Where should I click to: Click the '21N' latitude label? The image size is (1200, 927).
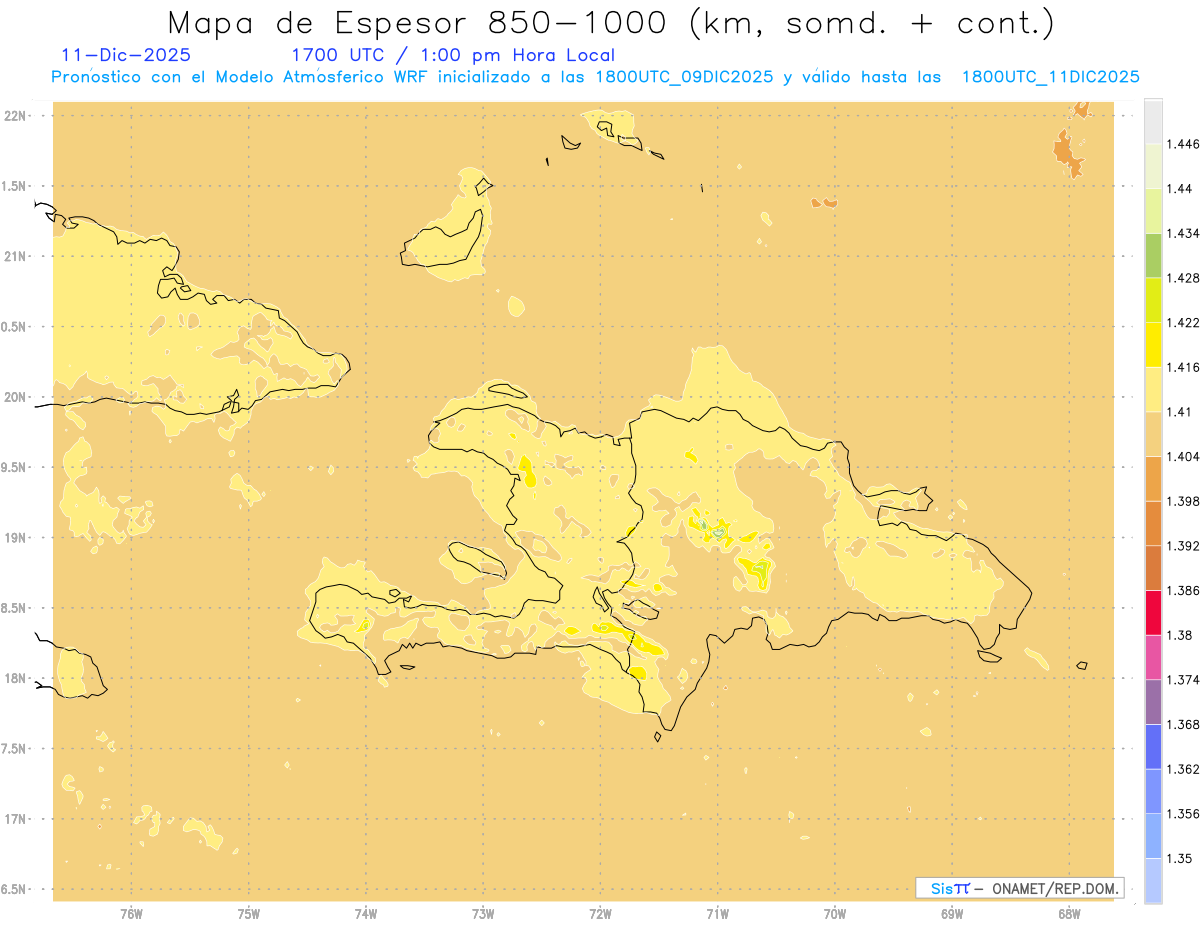point(15,256)
